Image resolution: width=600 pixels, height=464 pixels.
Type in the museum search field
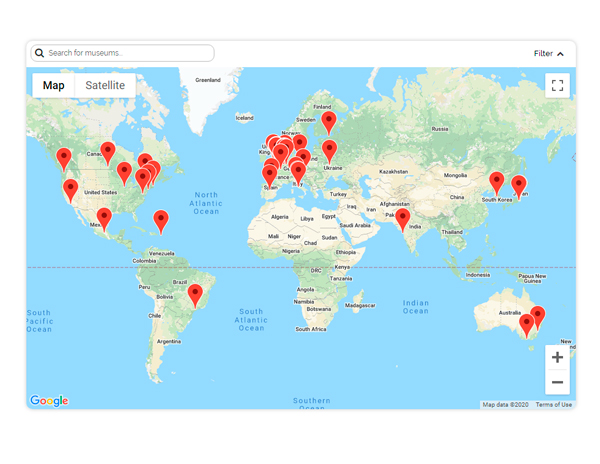click(x=128, y=53)
